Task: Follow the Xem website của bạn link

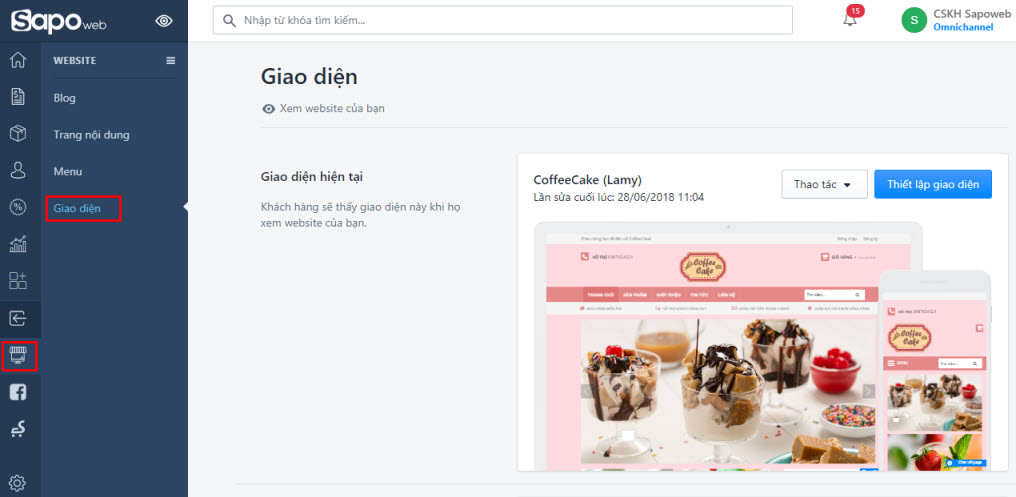Action: click(331, 108)
